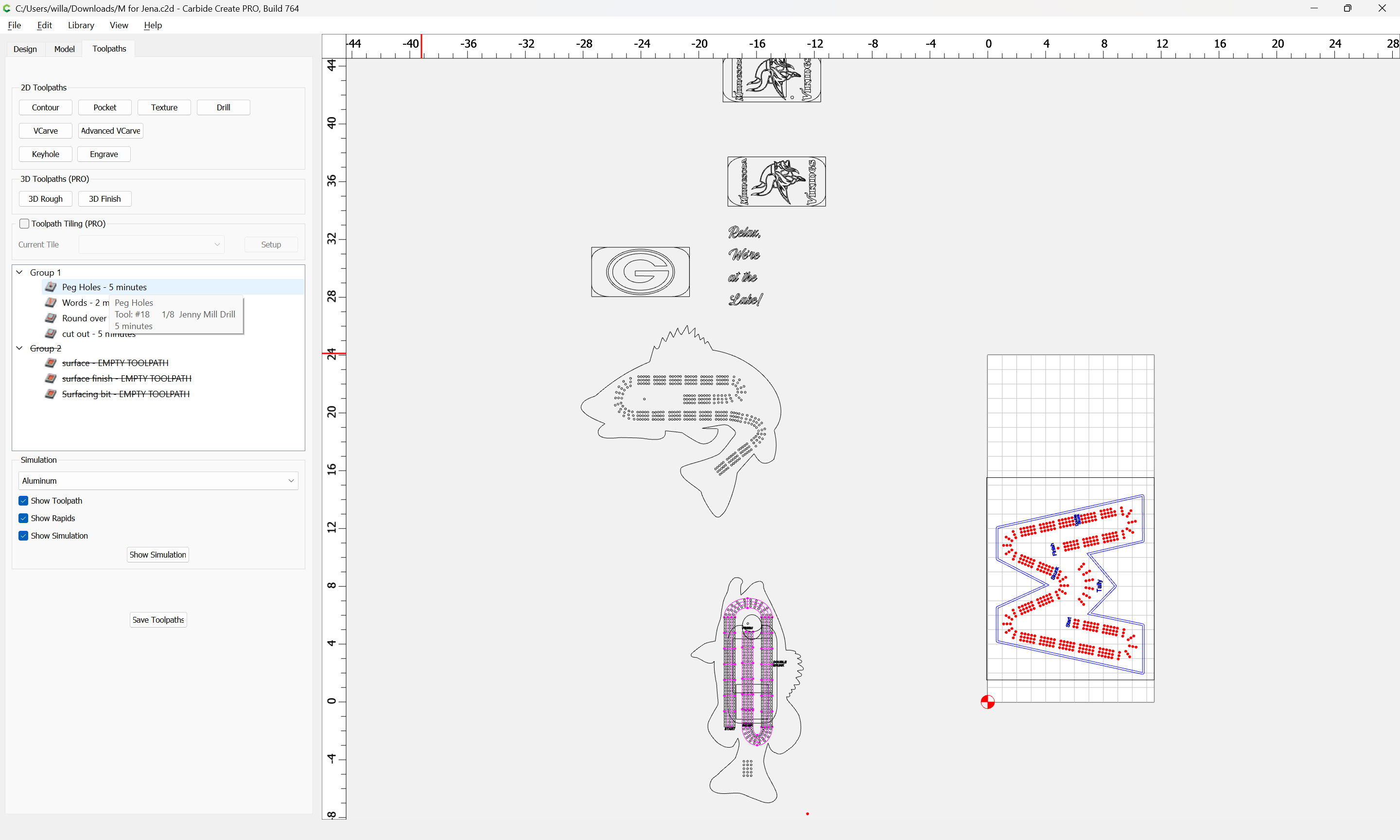The width and height of the screenshot is (1400, 840).
Task: Click the Peg Holes toolpath icon
Action: tap(51, 287)
